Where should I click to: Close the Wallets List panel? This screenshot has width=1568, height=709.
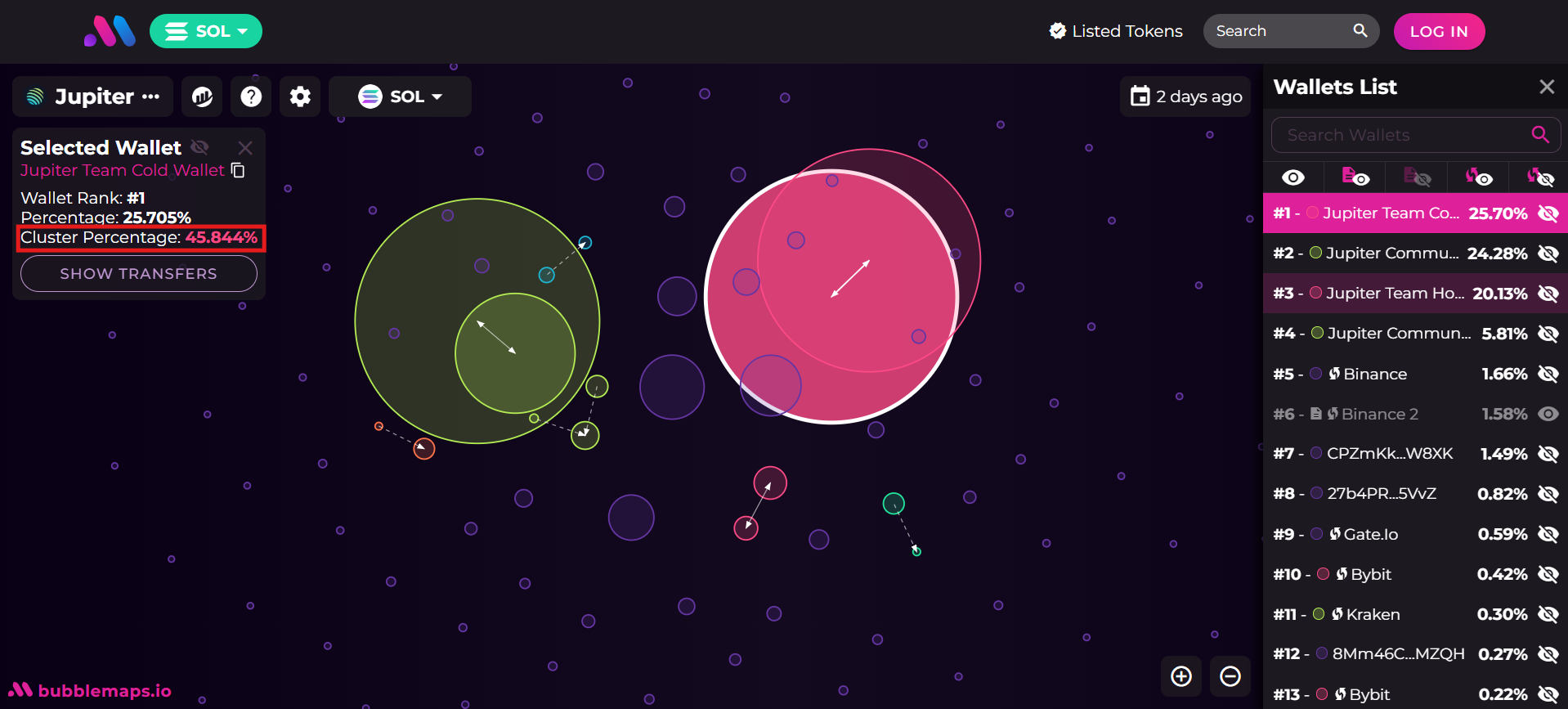(x=1547, y=87)
